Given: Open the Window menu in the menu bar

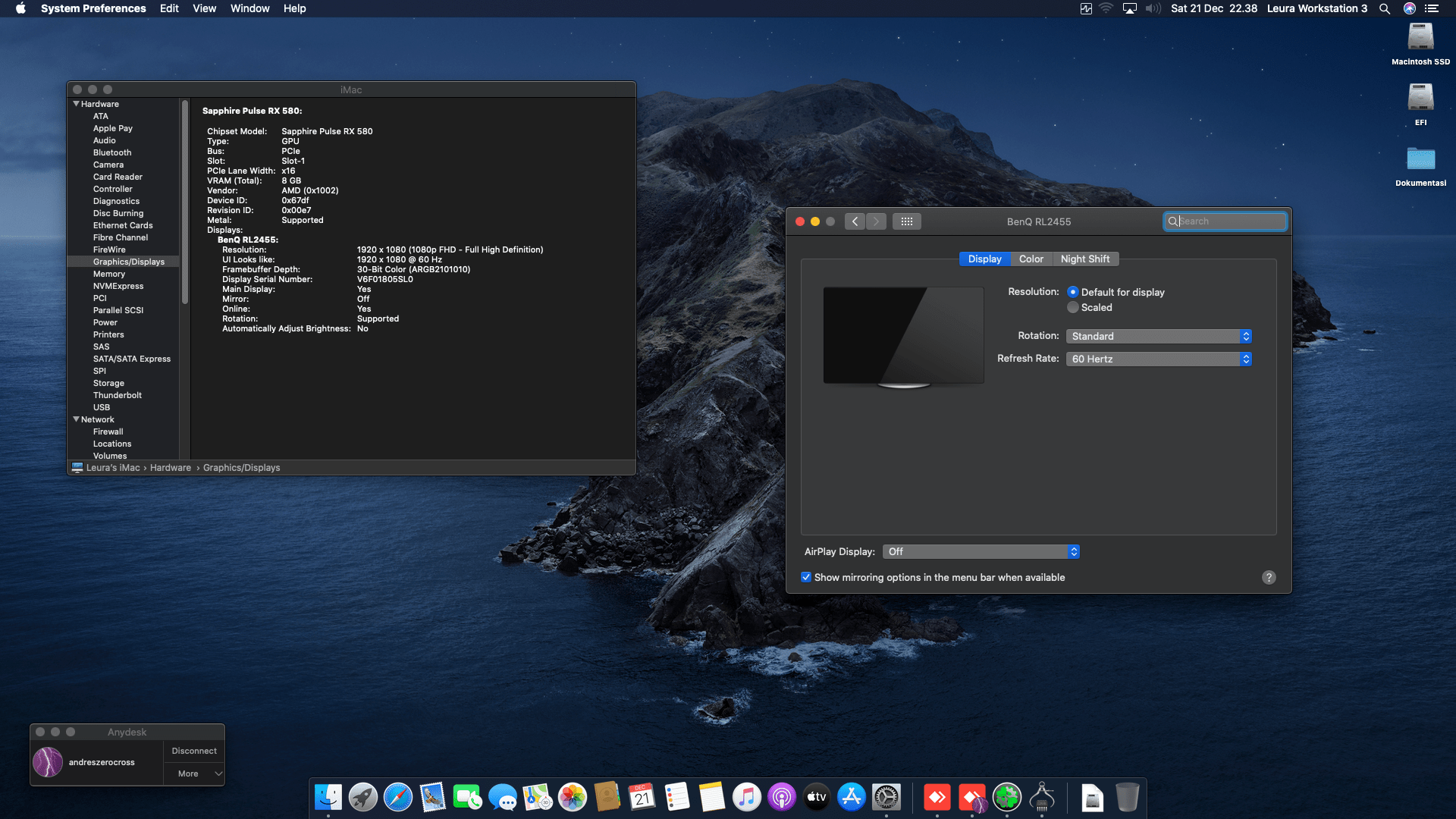Looking at the screenshot, I should [x=250, y=8].
